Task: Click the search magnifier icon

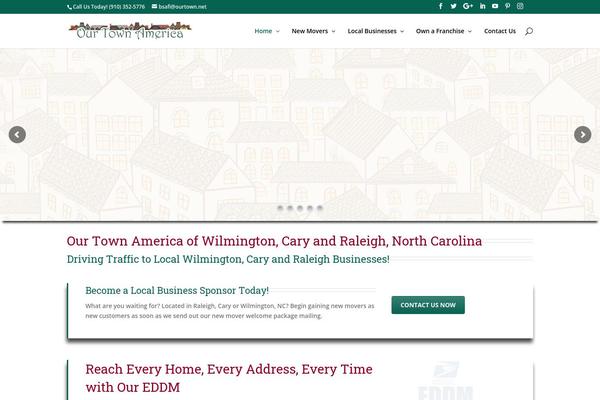Action: tap(529, 31)
